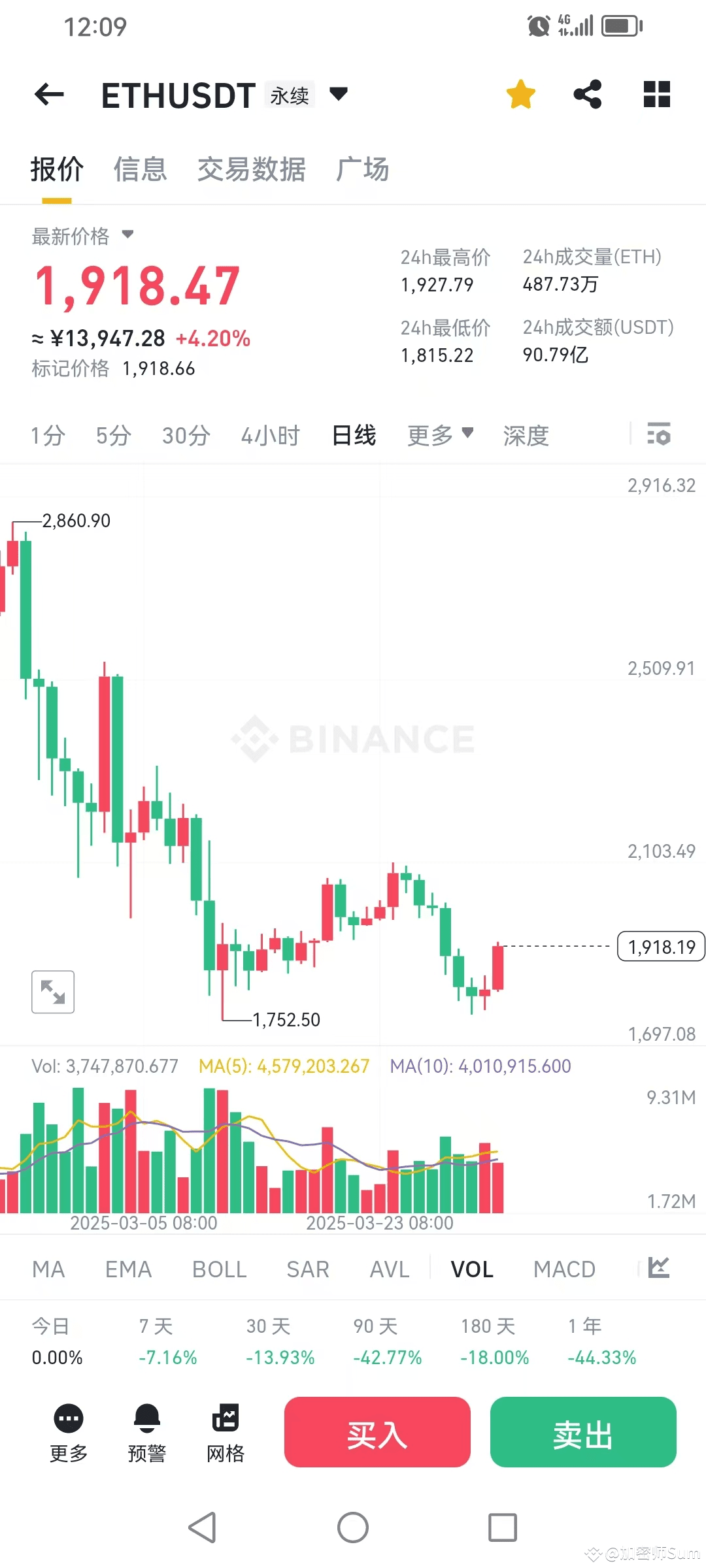Open the chart indicator icon after MACD
The image size is (706, 1568).
point(659,1268)
